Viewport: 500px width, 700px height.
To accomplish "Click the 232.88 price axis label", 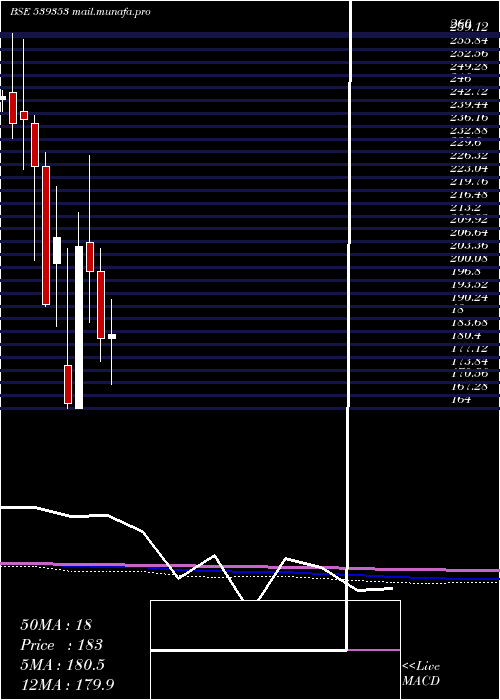I will point(468,131).
